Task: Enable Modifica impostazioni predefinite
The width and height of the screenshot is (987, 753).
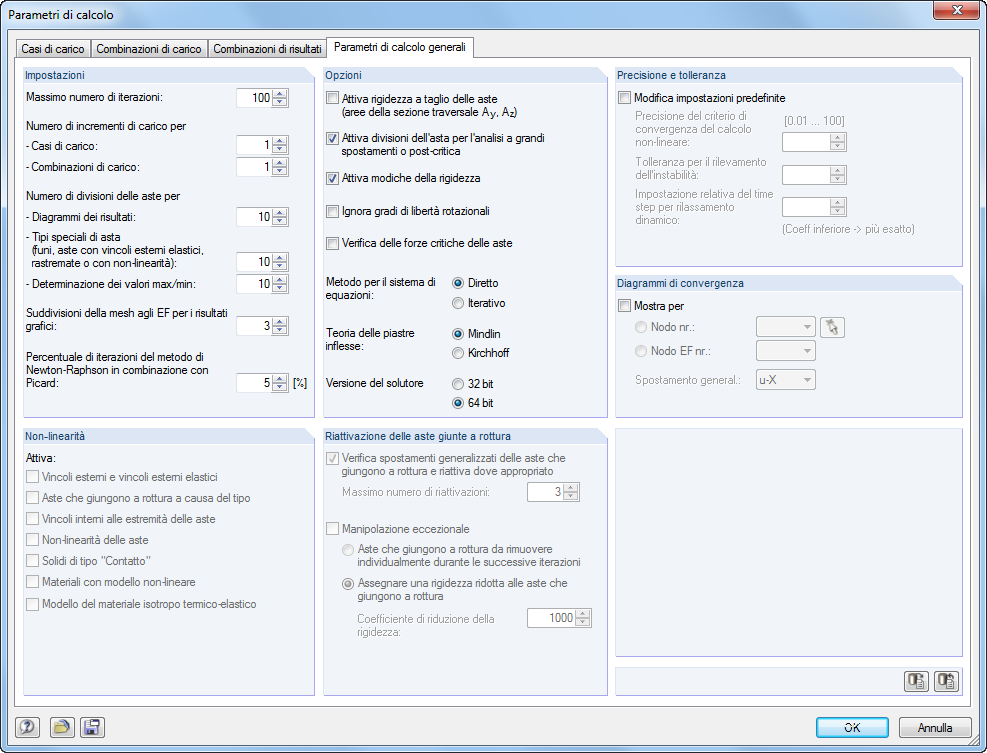Action: 624,97
